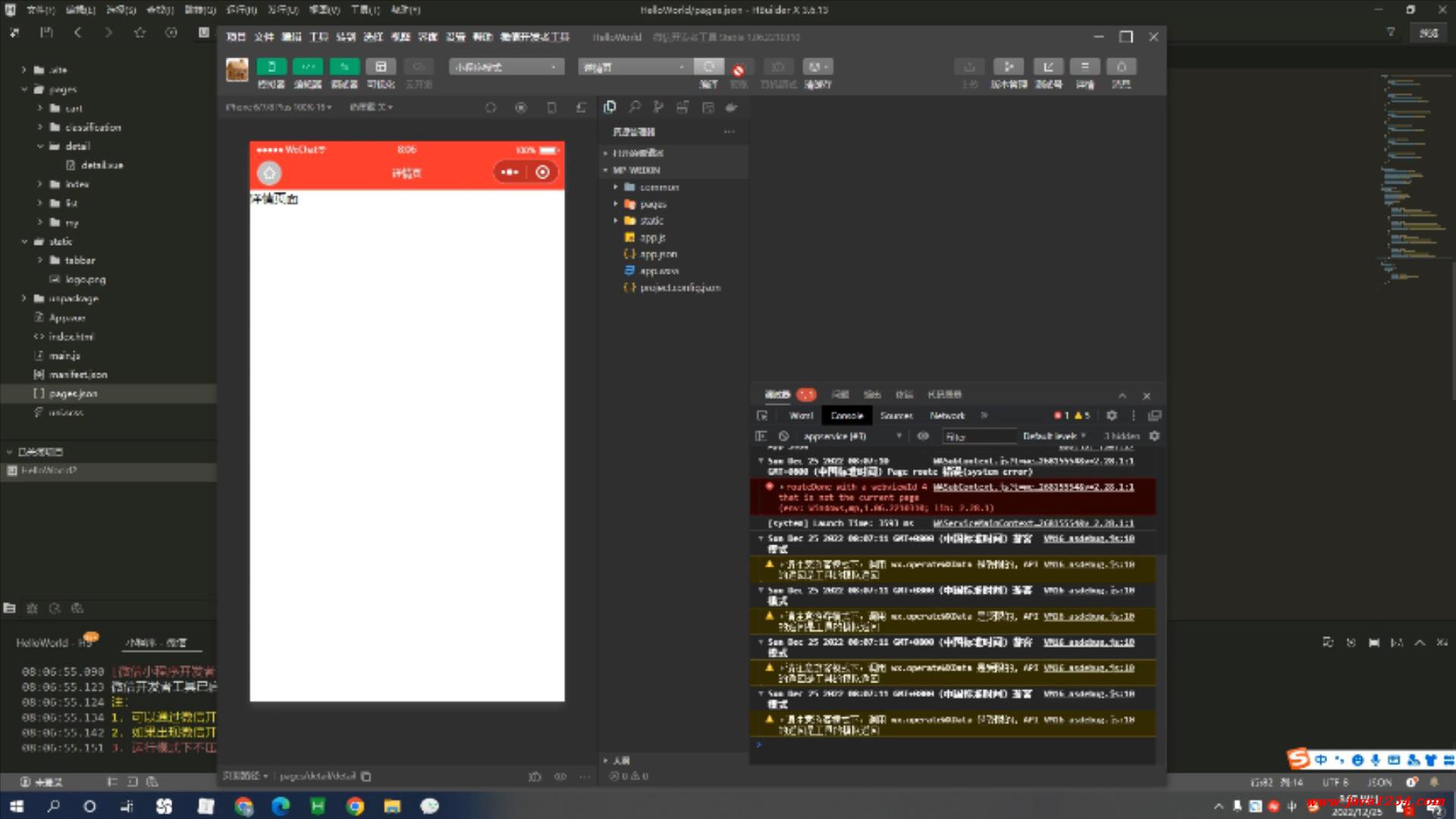Viewport: 1456px width, 819px height.
Task: Switch to mini program WeChat console tab
Action: tap(156, 642)
